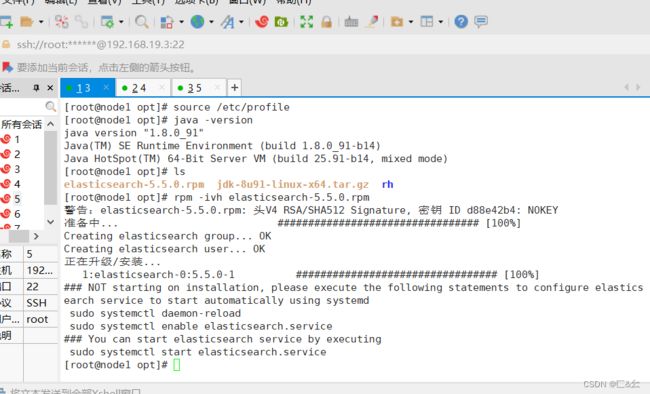Click the window layout icon
The width and height of the screenshot is (650, 394).
tap(427, 22)
